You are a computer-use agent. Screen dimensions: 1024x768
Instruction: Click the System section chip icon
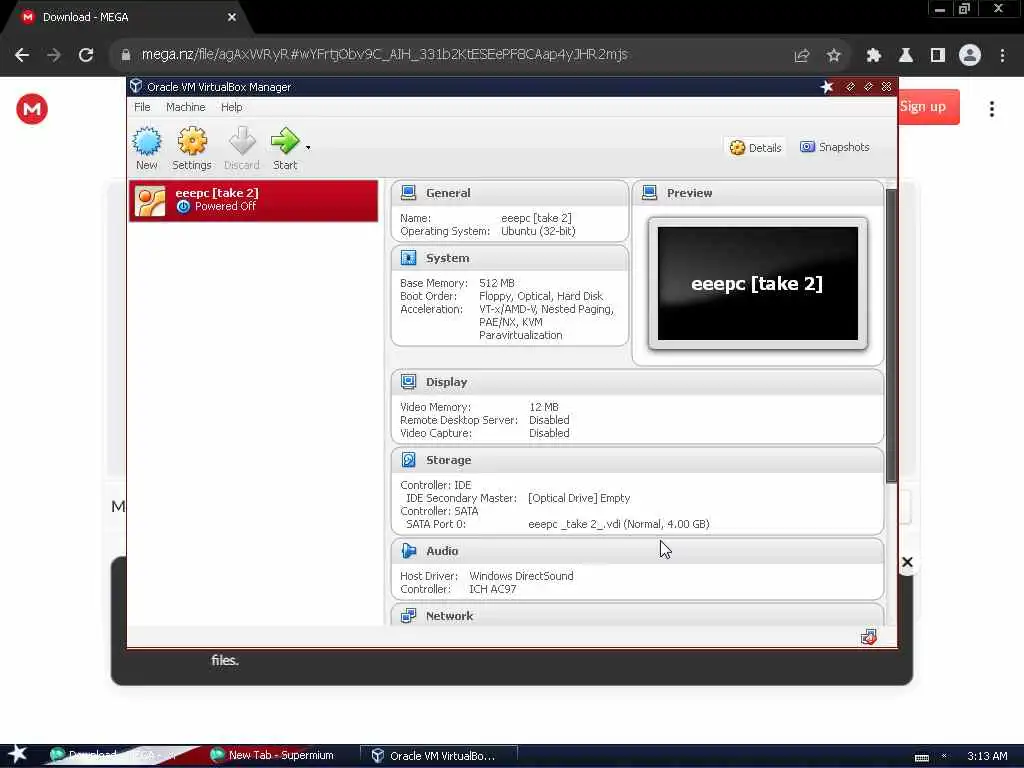point(409,258)
